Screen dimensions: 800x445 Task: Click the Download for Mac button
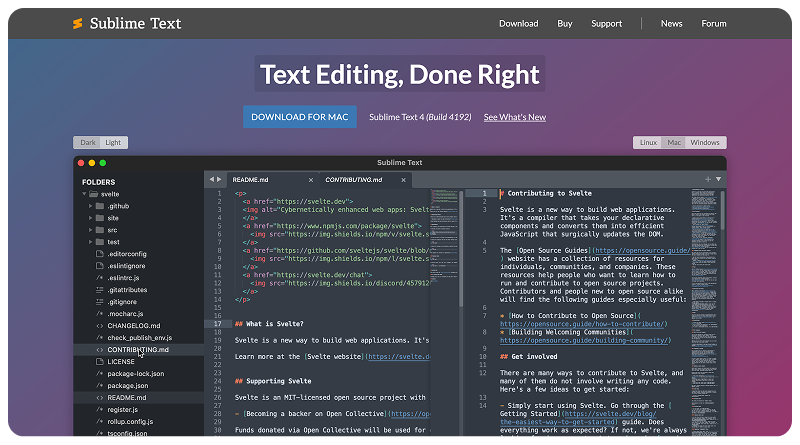299,117
